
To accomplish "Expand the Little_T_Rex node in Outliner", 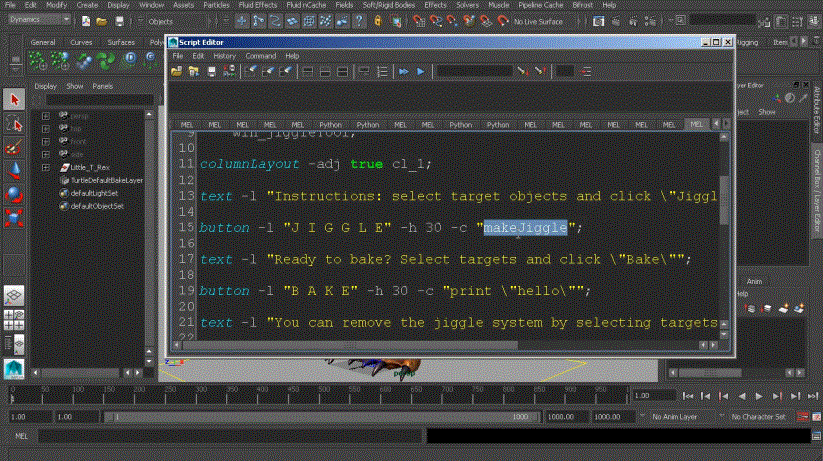I will [x=46, y=167].
